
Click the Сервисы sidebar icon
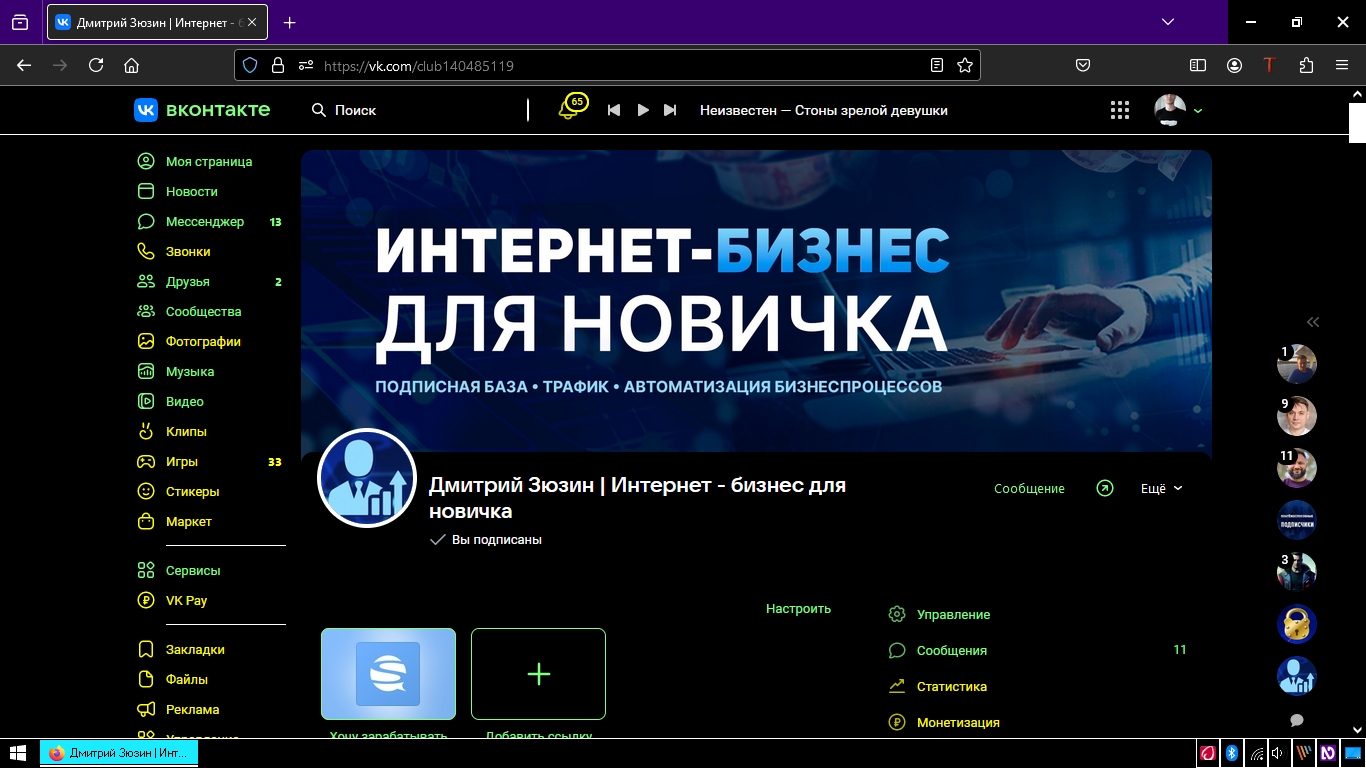point(146,570)
